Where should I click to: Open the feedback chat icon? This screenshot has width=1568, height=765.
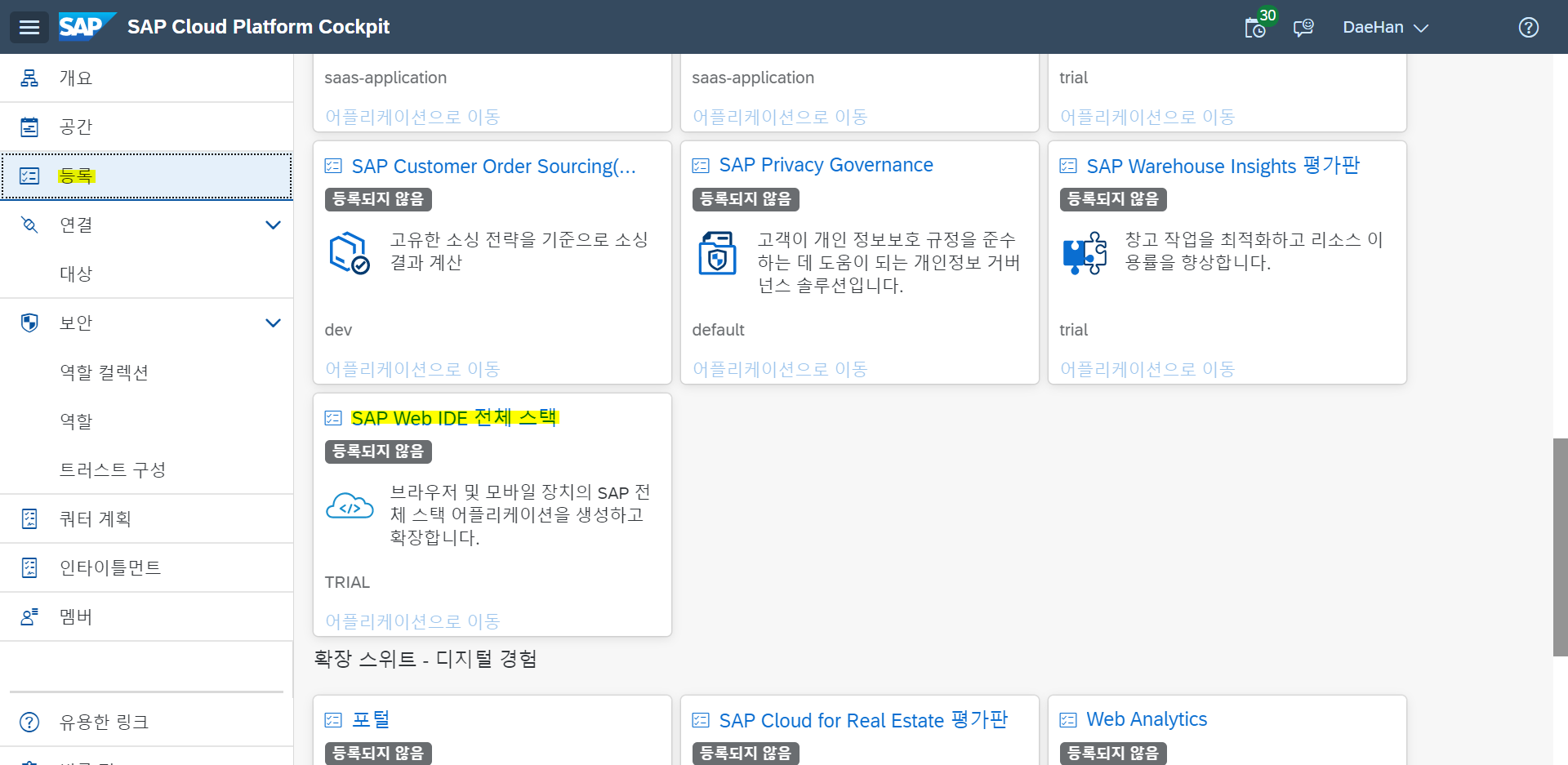coord(1303,28)
